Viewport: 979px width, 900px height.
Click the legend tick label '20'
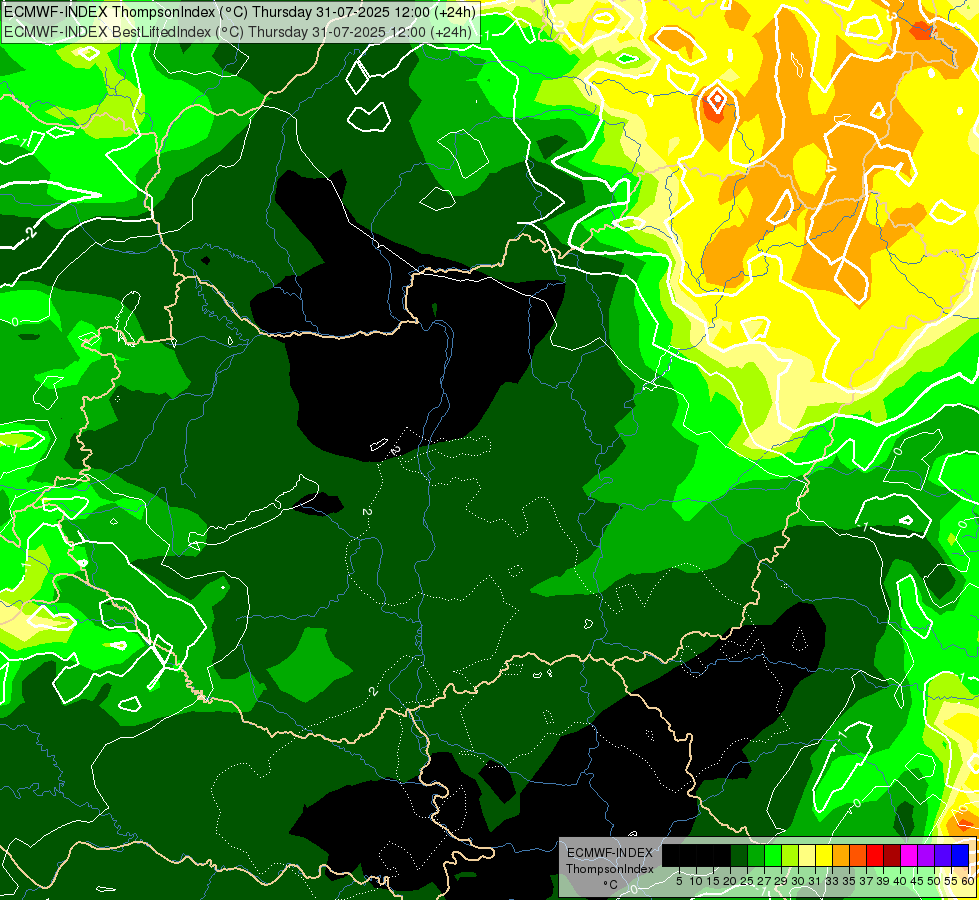[730, 881]
